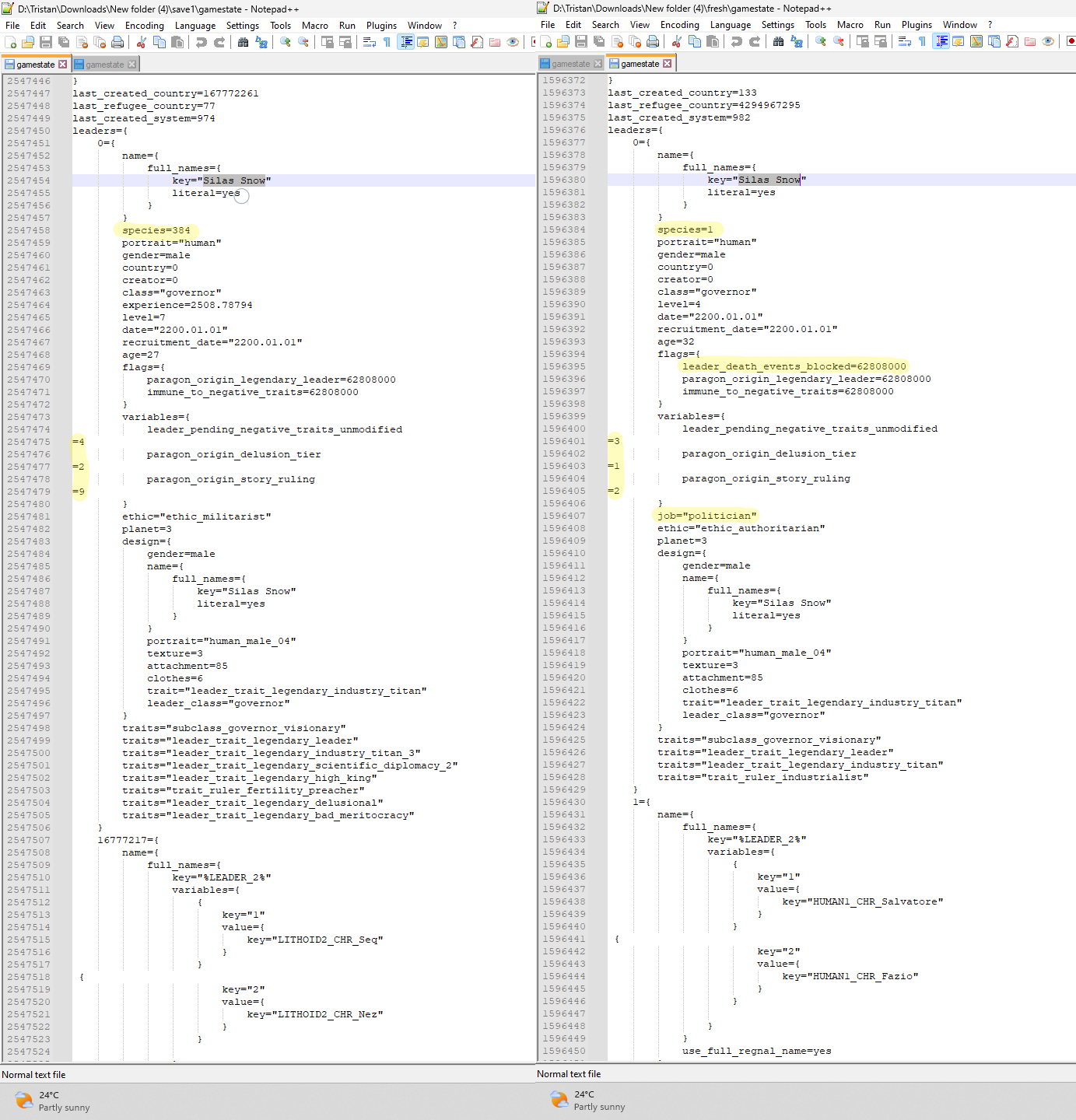Click the Print icon in left window toolbar
Viewport: 1076px width, 1120px height.
coord(117,42)
